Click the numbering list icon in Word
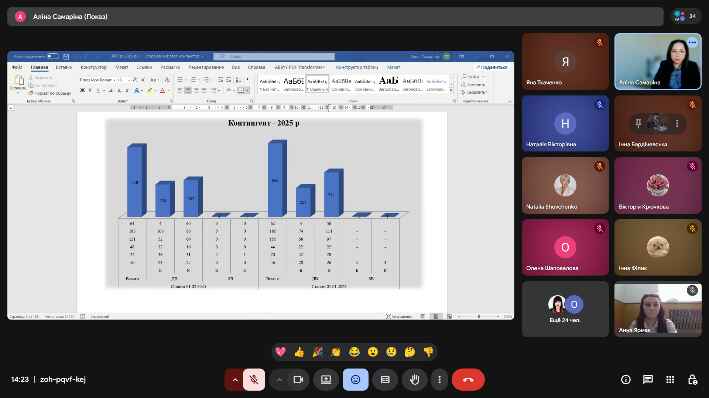 [x=194, y=80]
